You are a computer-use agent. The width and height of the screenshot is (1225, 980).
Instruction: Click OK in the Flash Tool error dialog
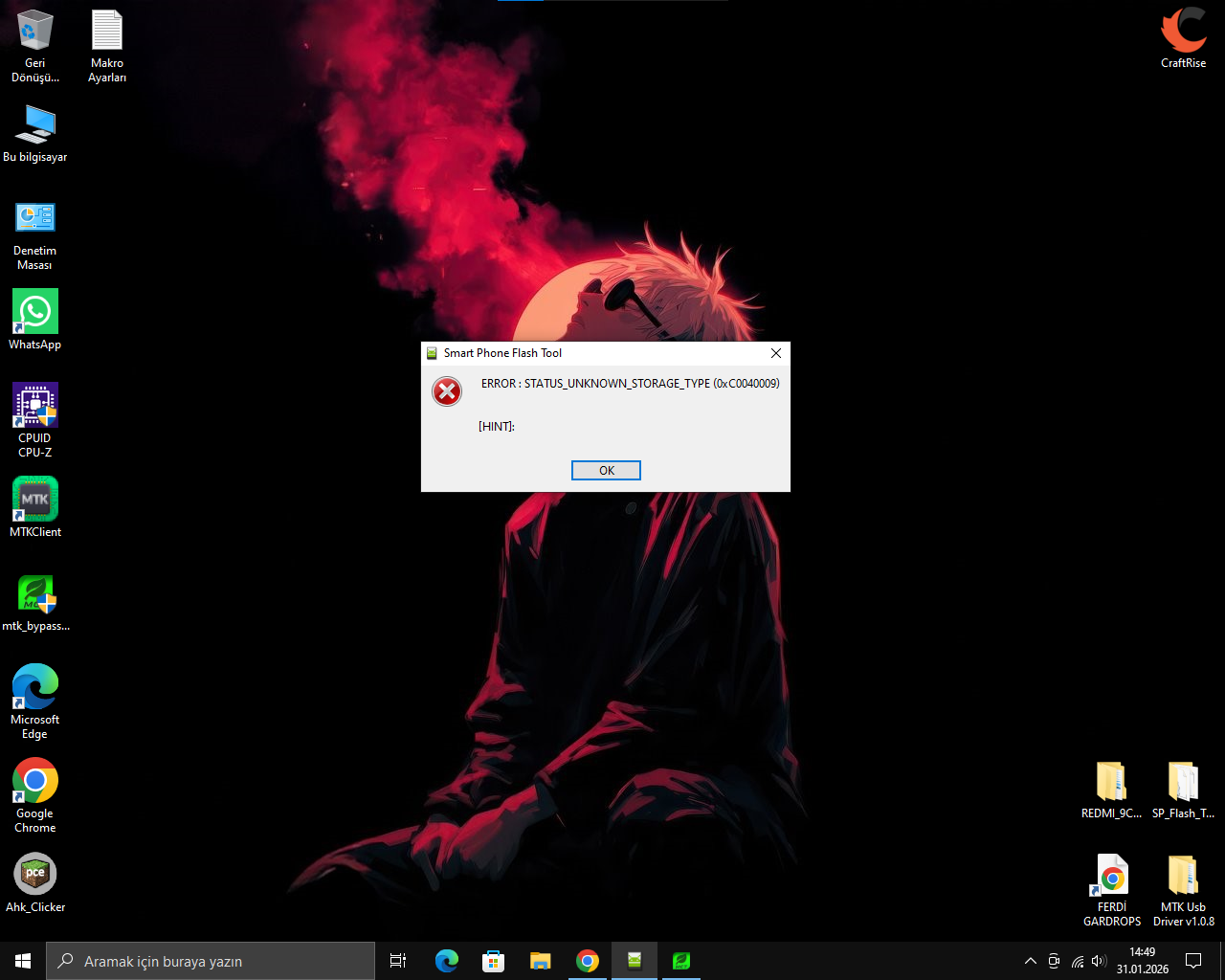tap(606, 470)
